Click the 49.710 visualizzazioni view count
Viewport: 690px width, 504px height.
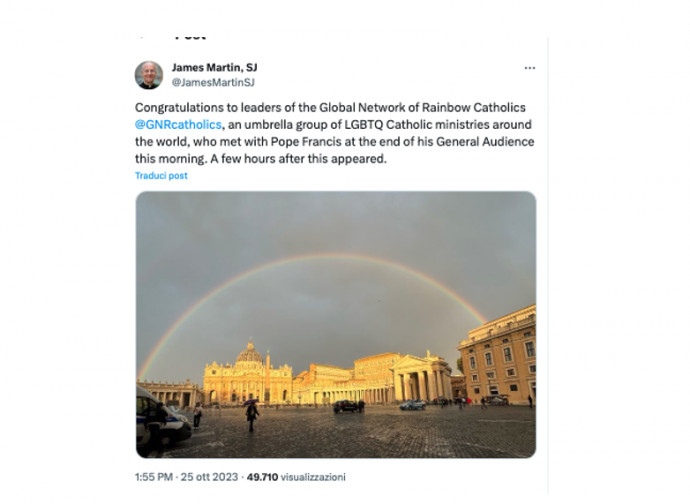tap(296, 477)
